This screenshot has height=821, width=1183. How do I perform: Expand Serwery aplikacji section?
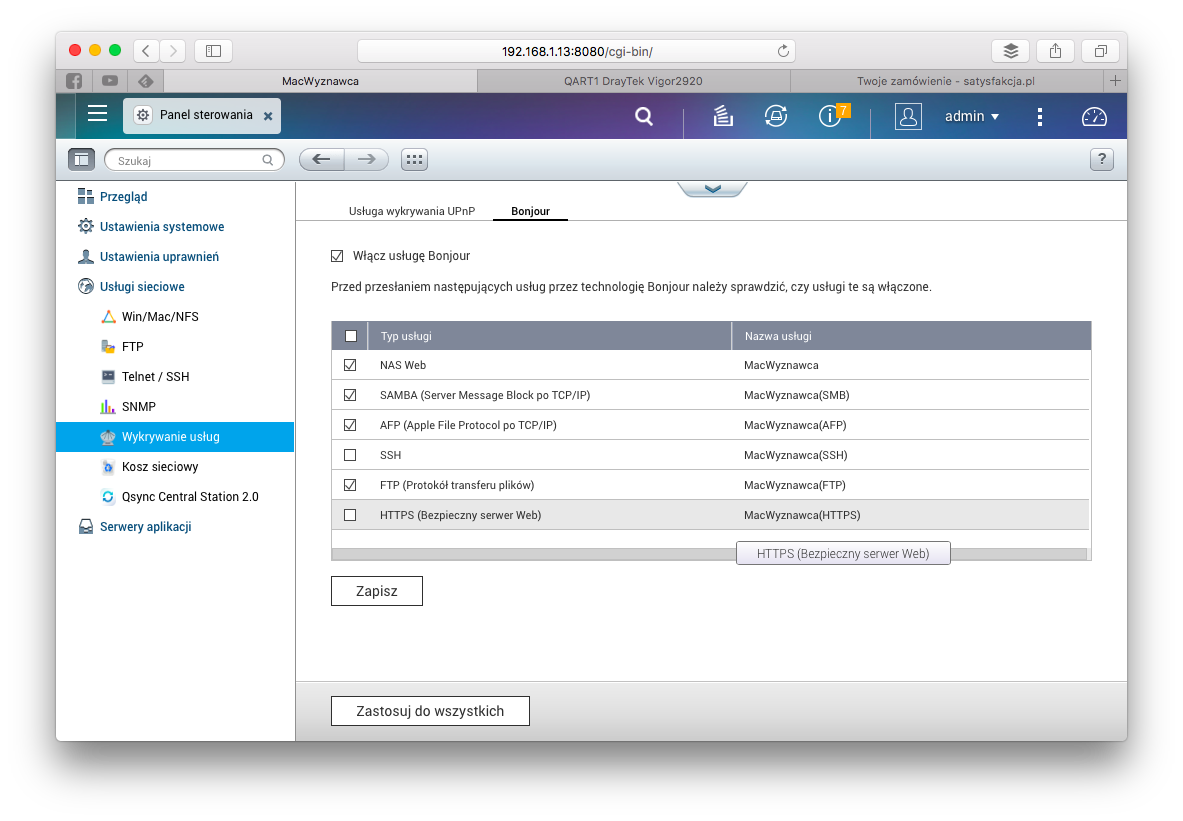146,527
